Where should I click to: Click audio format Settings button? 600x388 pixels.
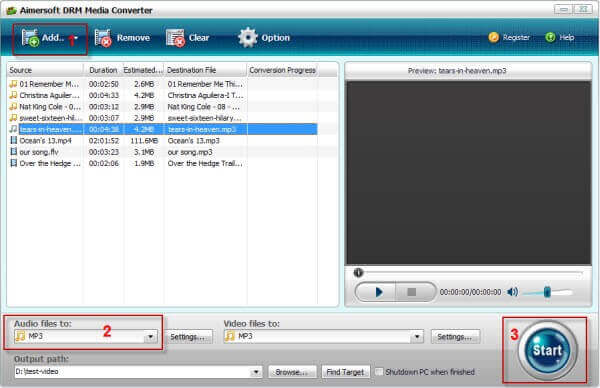pyautogui.click(x=187, y=337)
